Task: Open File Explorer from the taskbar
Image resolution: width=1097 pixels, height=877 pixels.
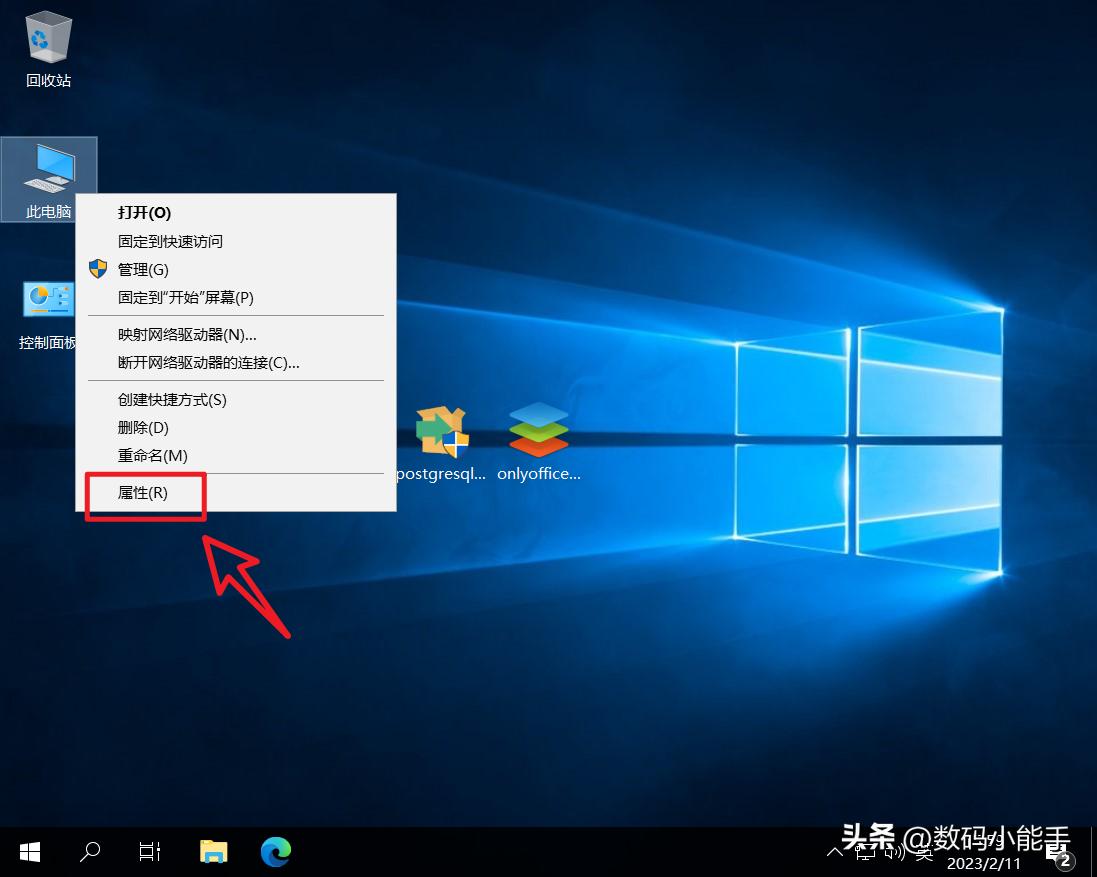Action: click(x=213, y=851)
